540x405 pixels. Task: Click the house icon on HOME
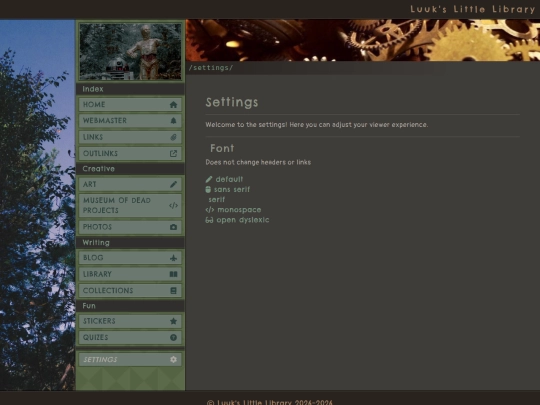tap(173, 105)
